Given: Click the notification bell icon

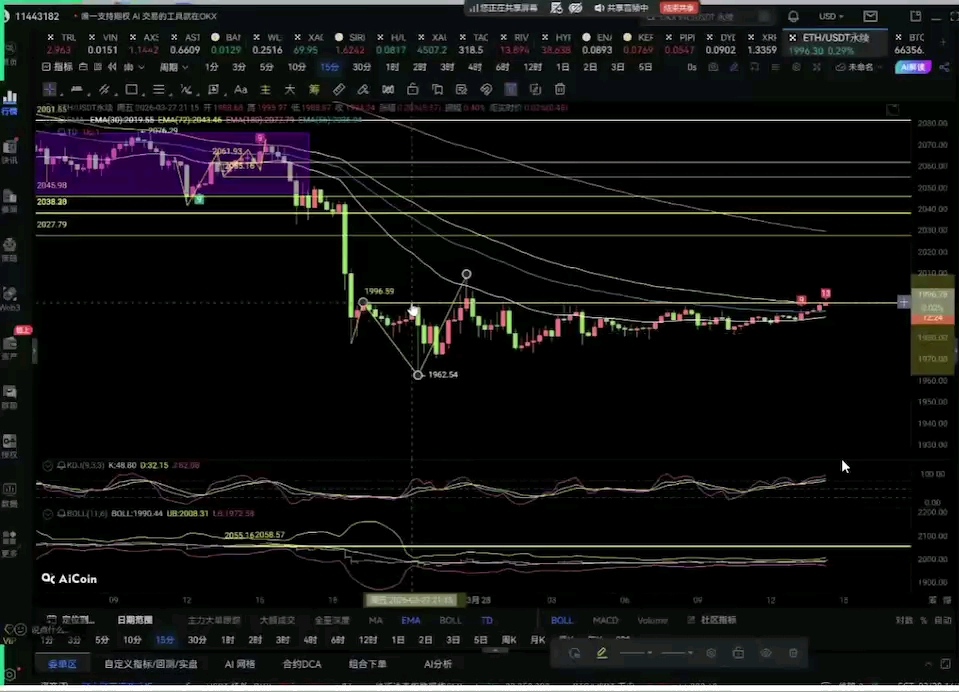Looking at the screenshot, I should tap(793, 17).
